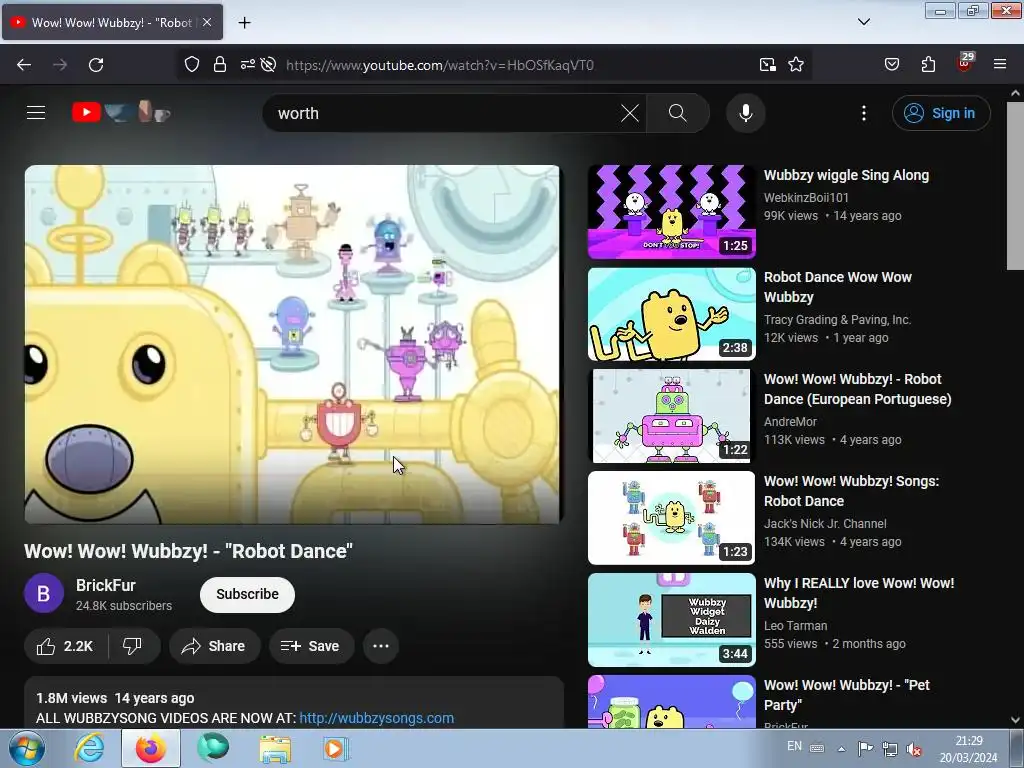Image resolution: width=1024 pixels, height=768 pixels.
Task: Launch Internet Explorer from taskbar
Action: pyautogui.click(x=89, y=748)
